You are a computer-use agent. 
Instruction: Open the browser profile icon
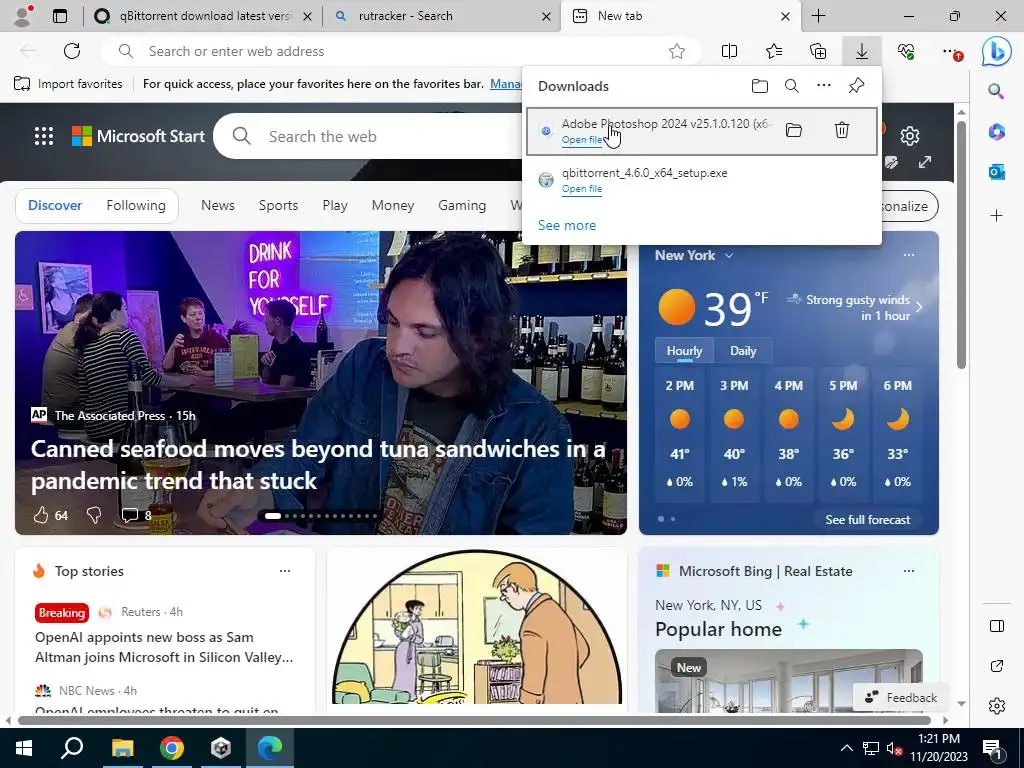coord(23,16)
